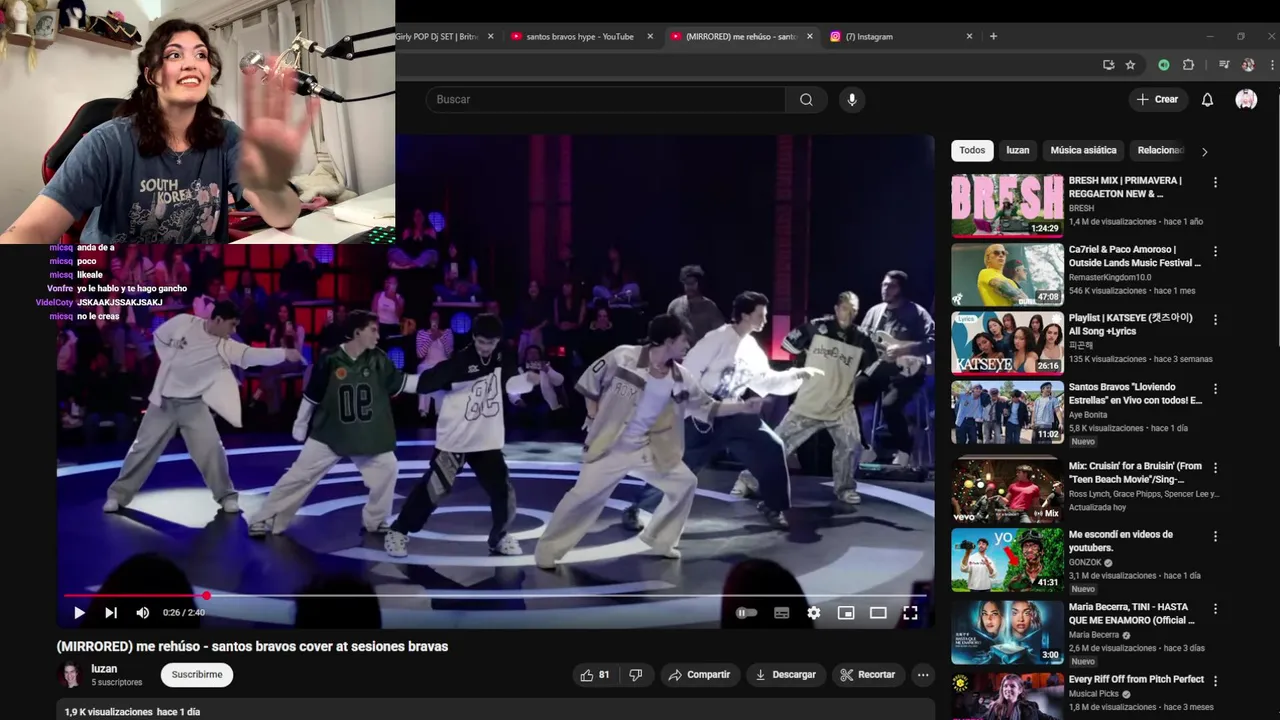The height and width of the screenshot is (720, 1280).
Task: Click the Descargar download button
Action: click(x=785, y=675)
